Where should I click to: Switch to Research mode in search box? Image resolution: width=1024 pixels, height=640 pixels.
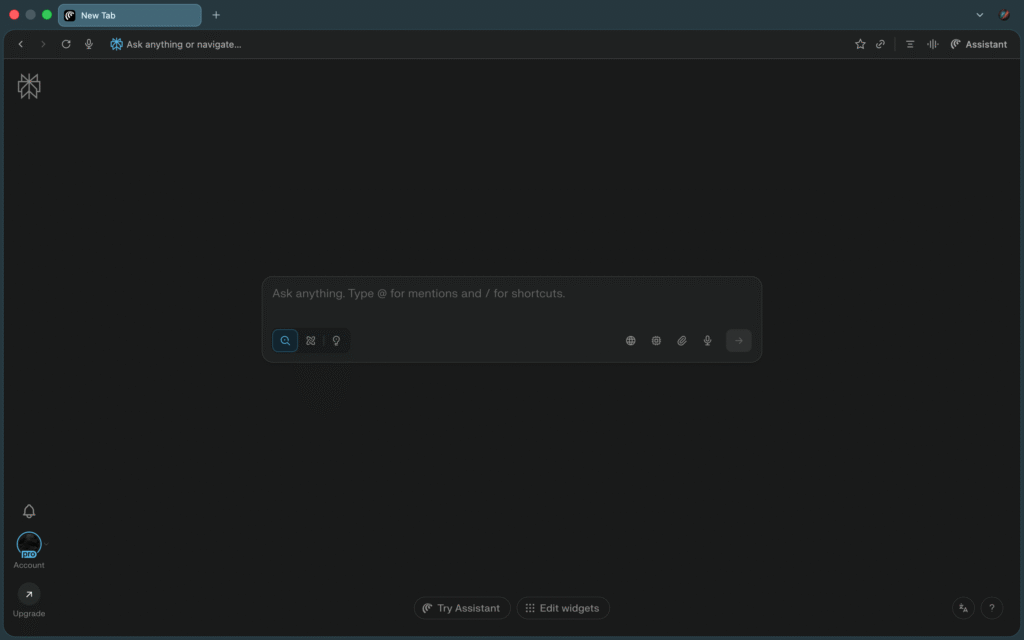(x=311, y=341)
